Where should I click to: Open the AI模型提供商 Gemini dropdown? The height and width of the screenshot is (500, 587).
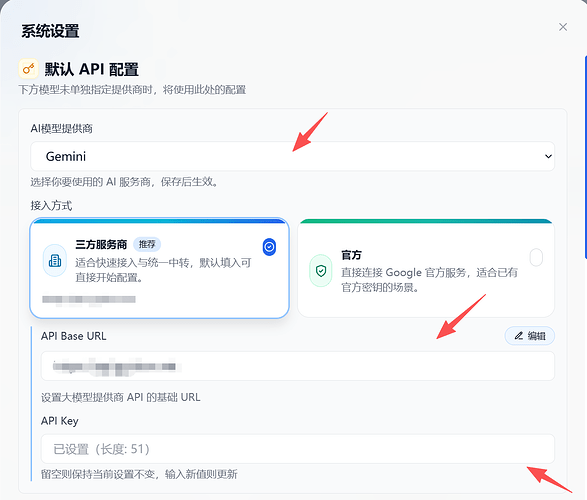pos(292,156)
